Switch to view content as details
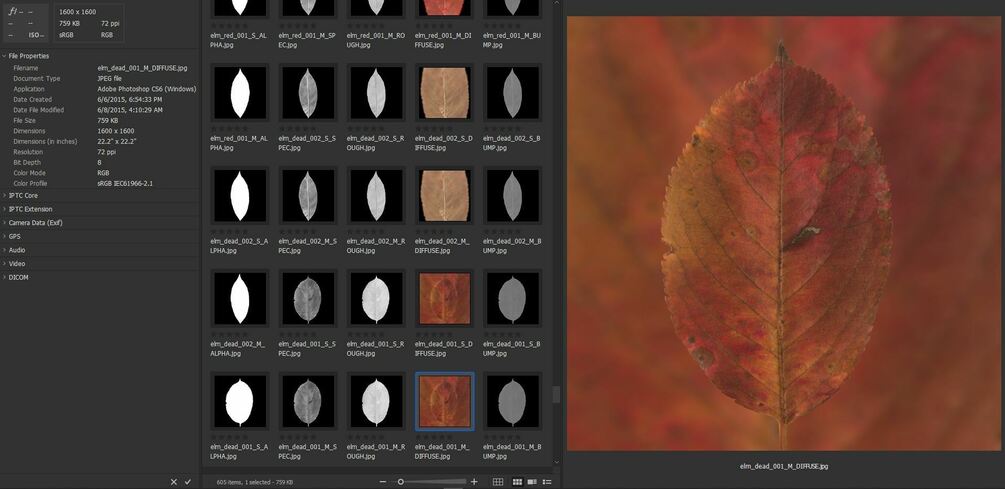1005x489 pixels. (x=532, y=482)
